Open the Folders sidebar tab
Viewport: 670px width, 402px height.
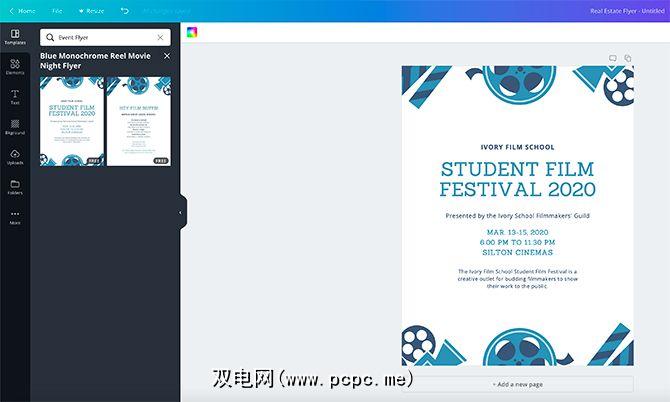(x=15, y=187)
